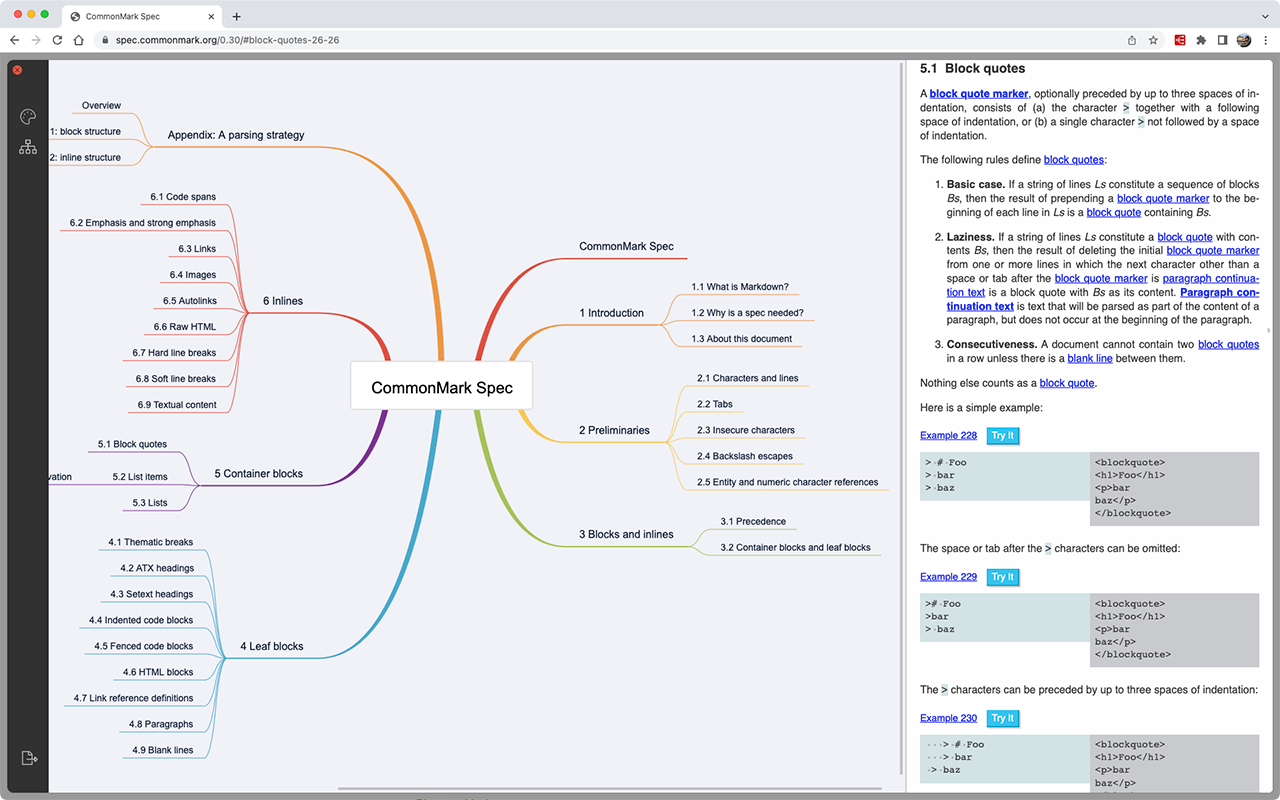Click the mind map structure layout icon
1280x800 pixels.
click(28, 147)
